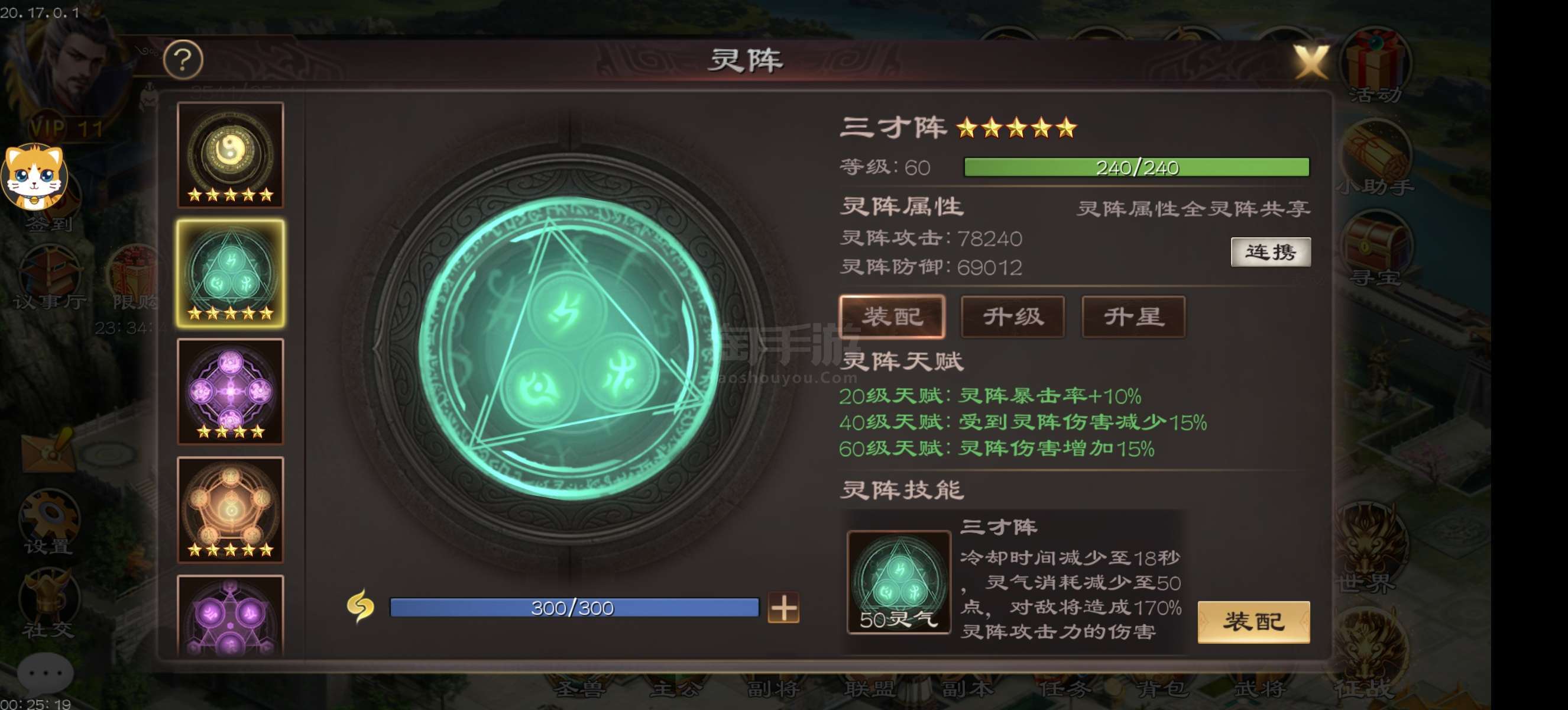Viewport: 1568px width, 710px height.
Task: Click the 240/240 level experience bar
Action: [x=1136, y=167]
